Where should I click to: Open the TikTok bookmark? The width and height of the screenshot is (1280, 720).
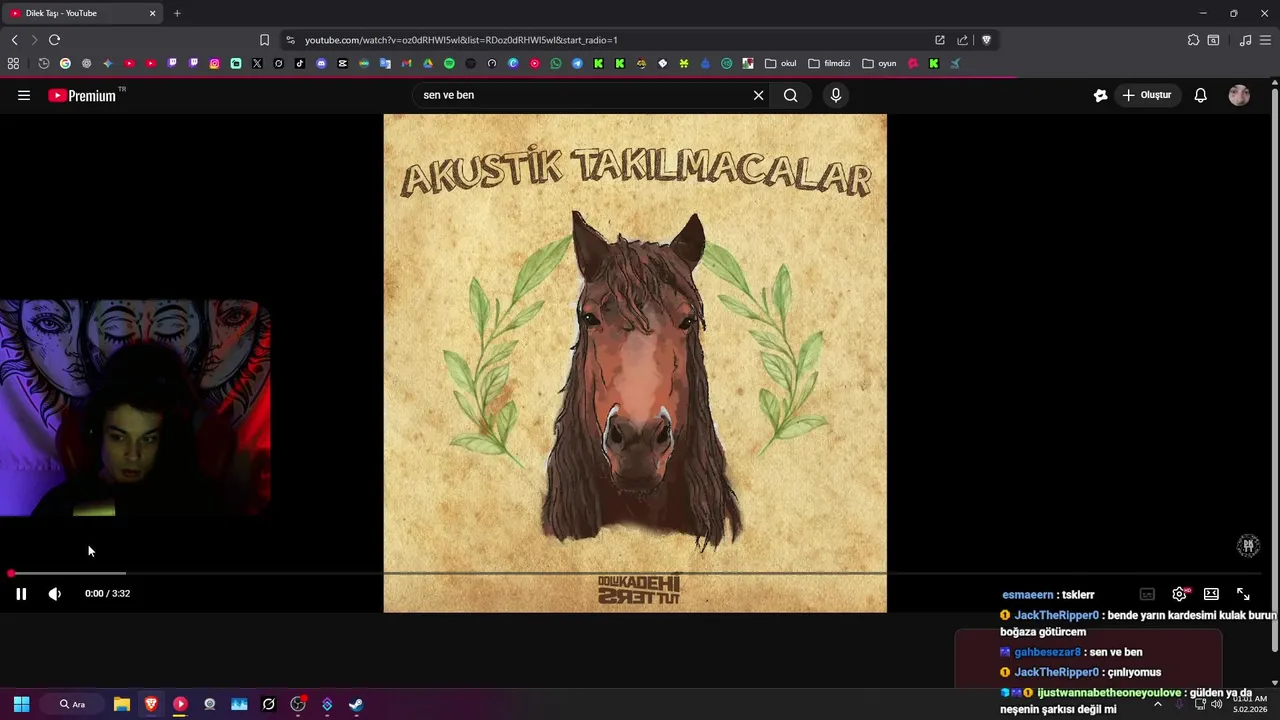coord(300,63)
